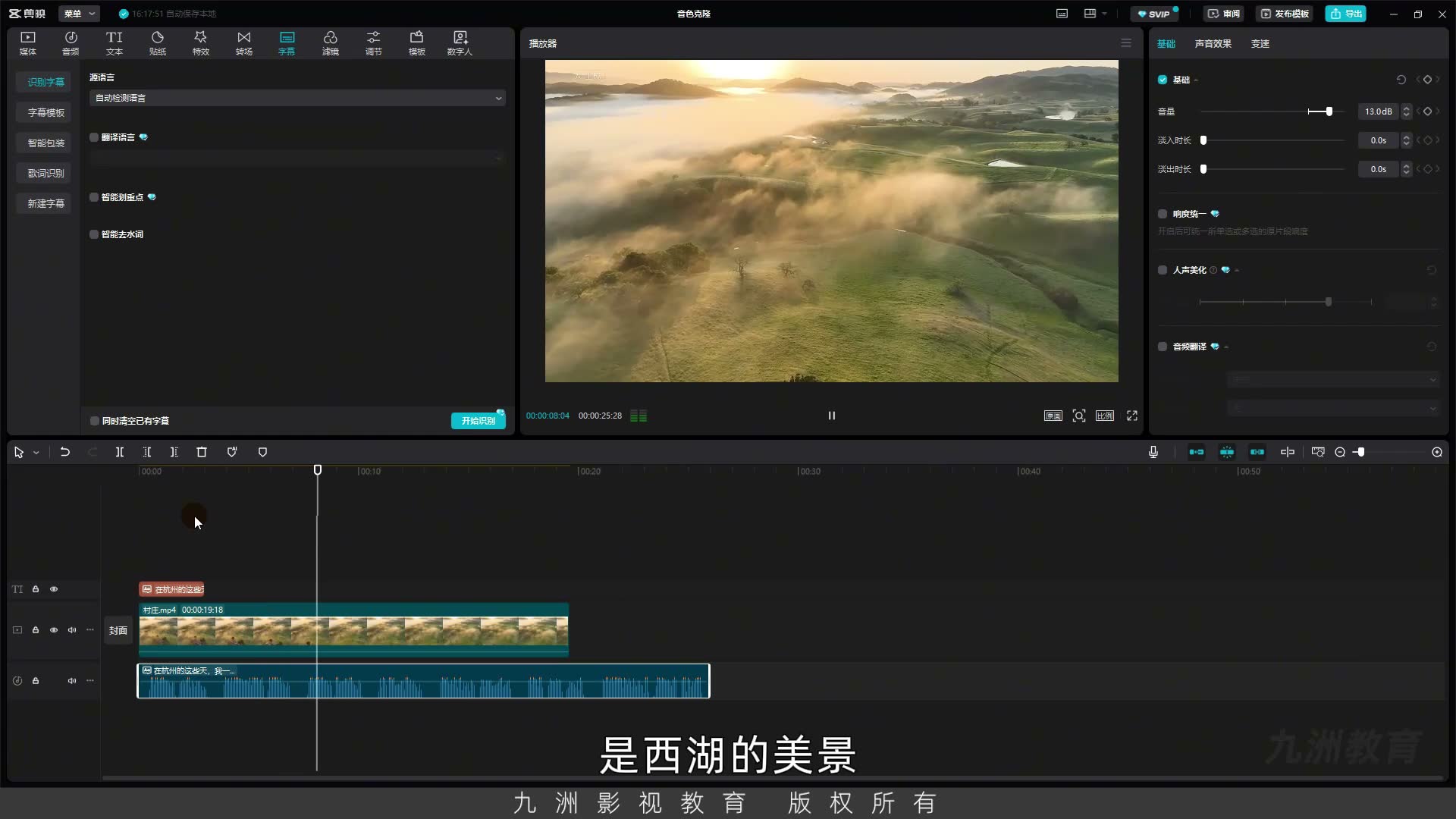Open the player hamburger menu

[1126, 43]
